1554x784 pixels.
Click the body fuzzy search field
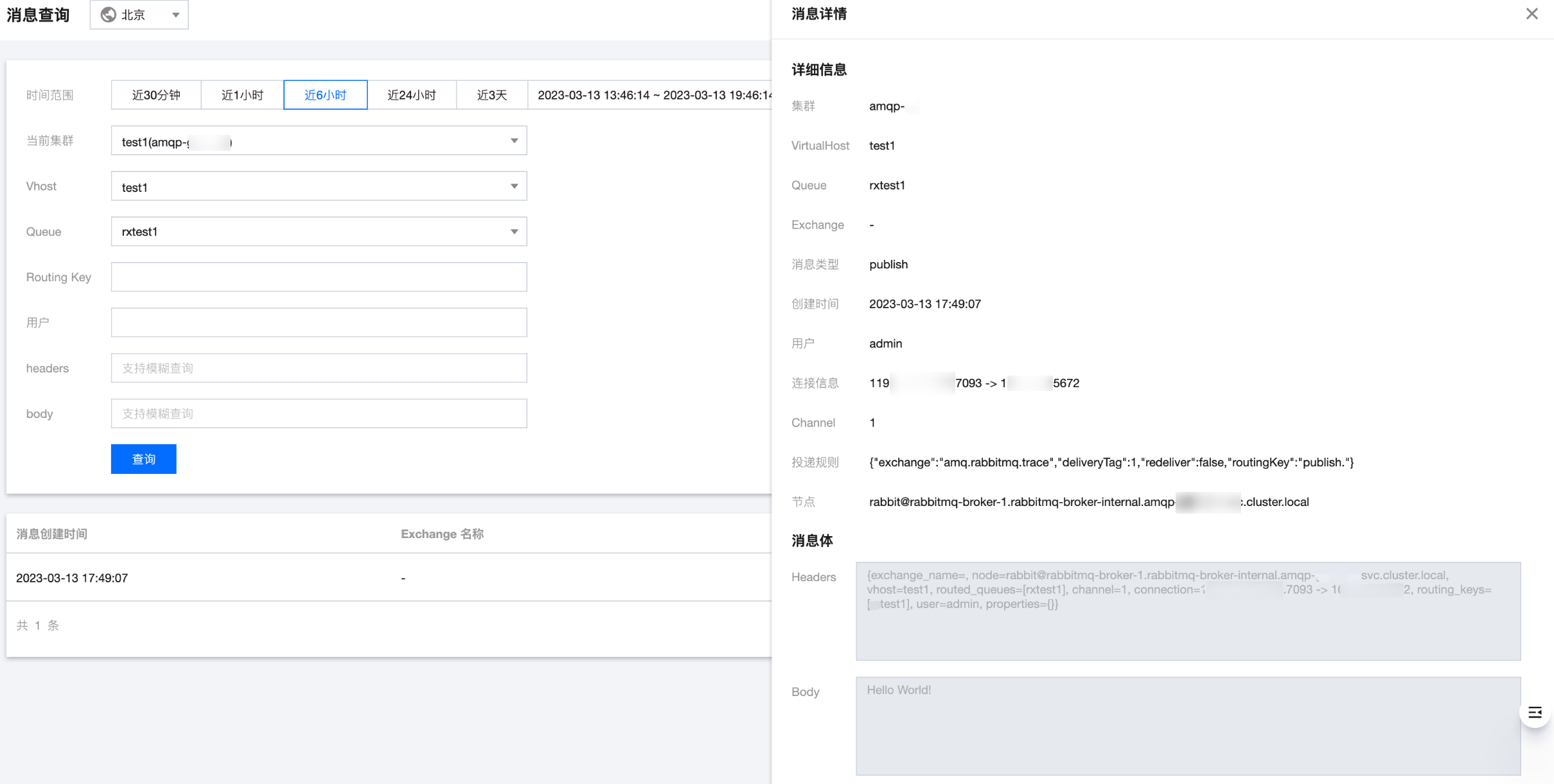click(x=319, y=414)
